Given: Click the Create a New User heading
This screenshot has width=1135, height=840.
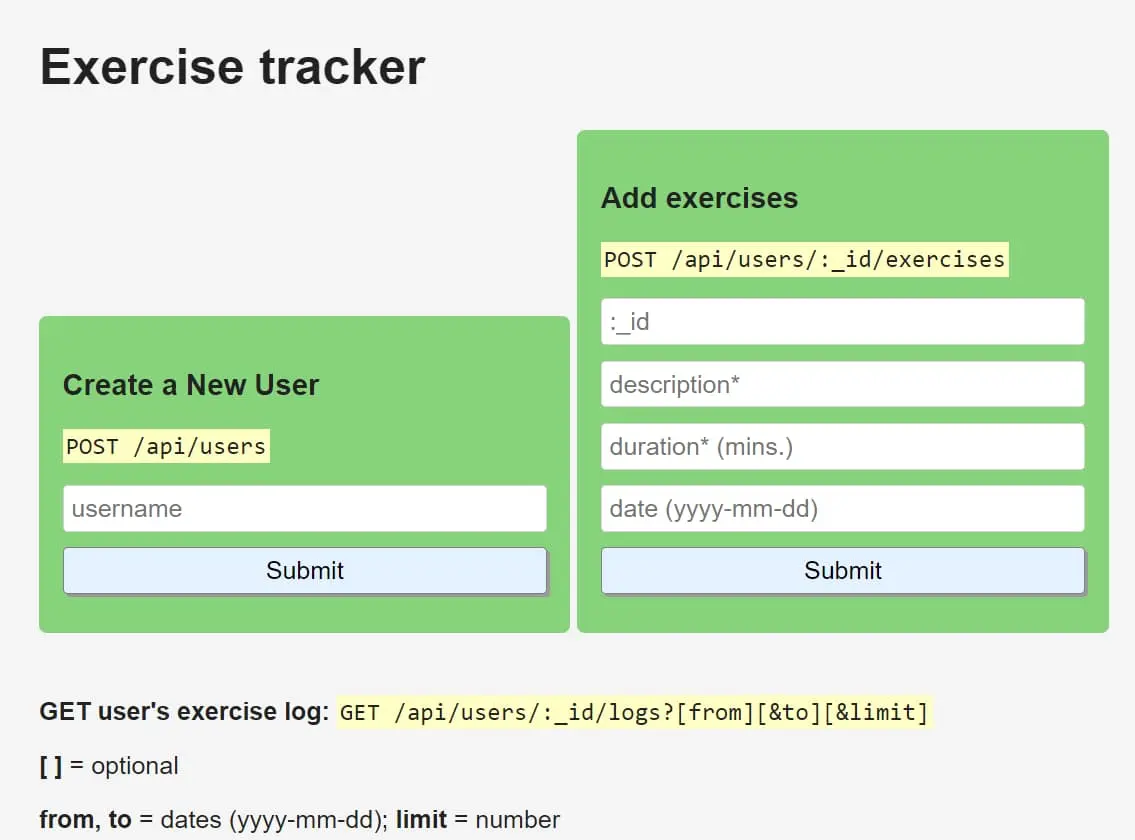Looking at the screenshot, I should tap(191, 385).
